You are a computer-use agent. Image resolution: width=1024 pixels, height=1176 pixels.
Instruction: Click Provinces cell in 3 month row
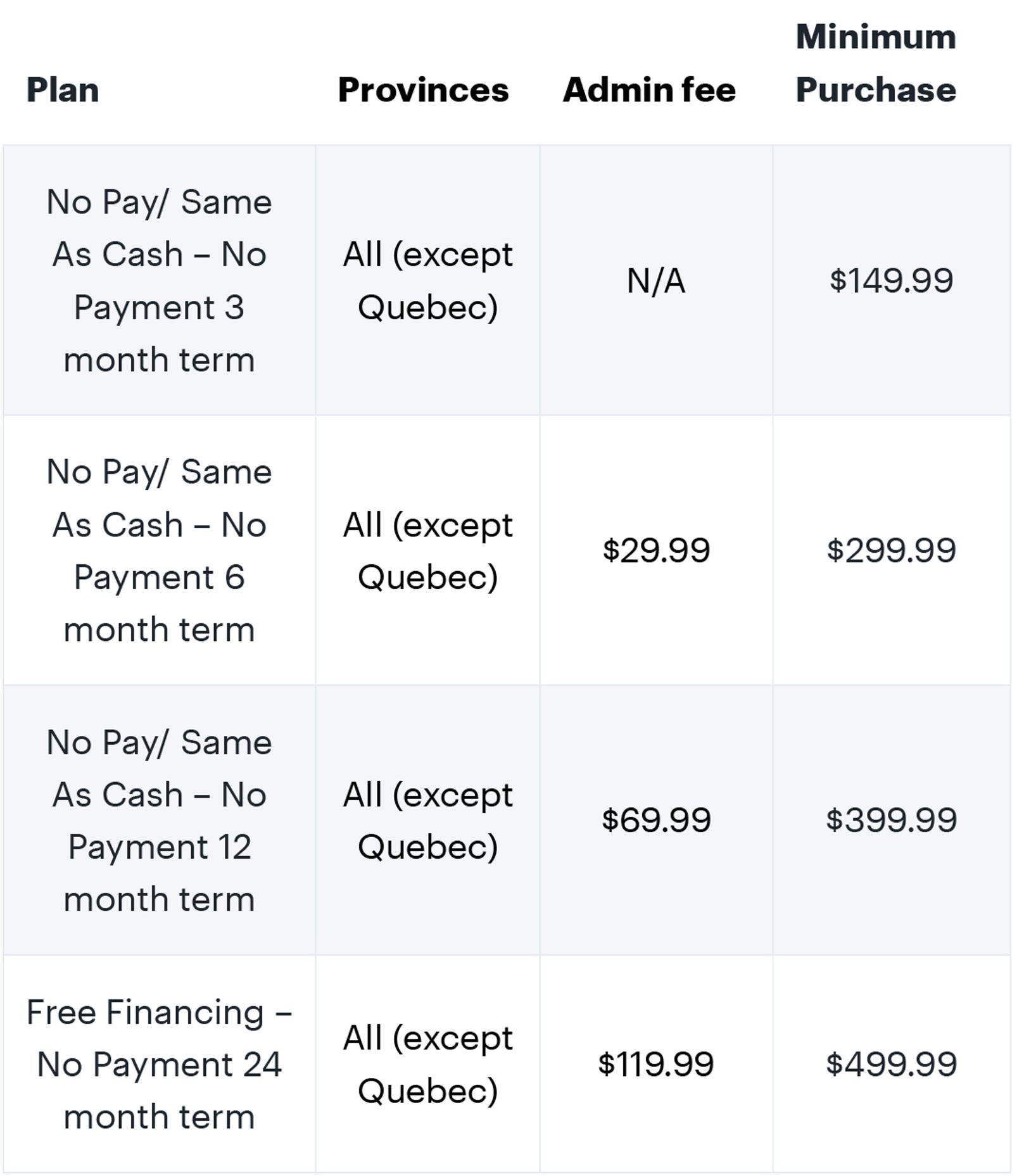click(428, 281)
